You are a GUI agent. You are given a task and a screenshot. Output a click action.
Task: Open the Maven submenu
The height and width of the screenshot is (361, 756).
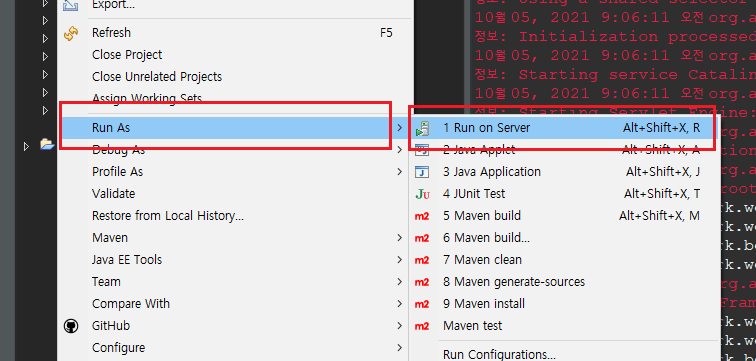coord(234,238)
